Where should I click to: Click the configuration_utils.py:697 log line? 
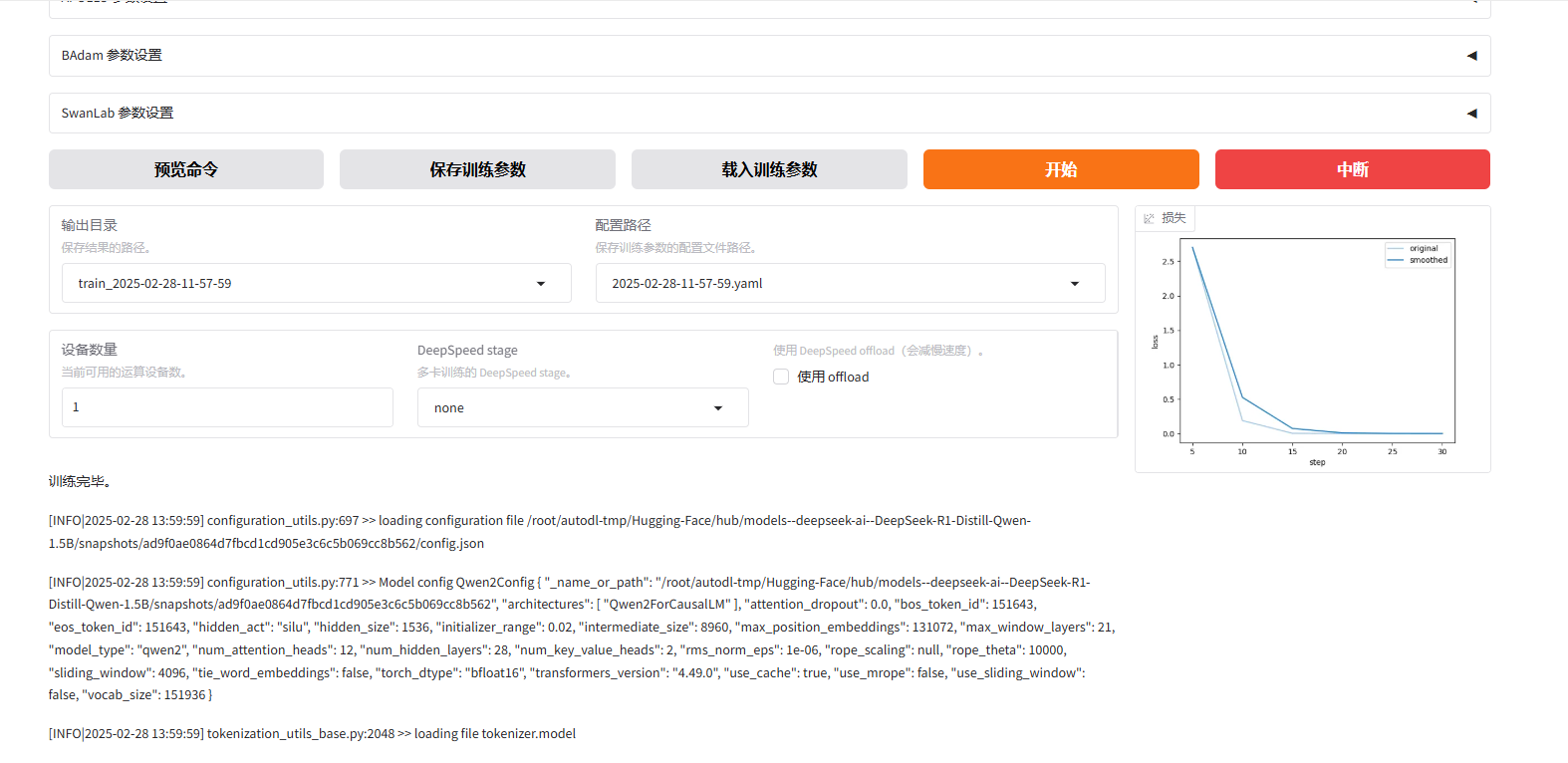coord(540,532)
